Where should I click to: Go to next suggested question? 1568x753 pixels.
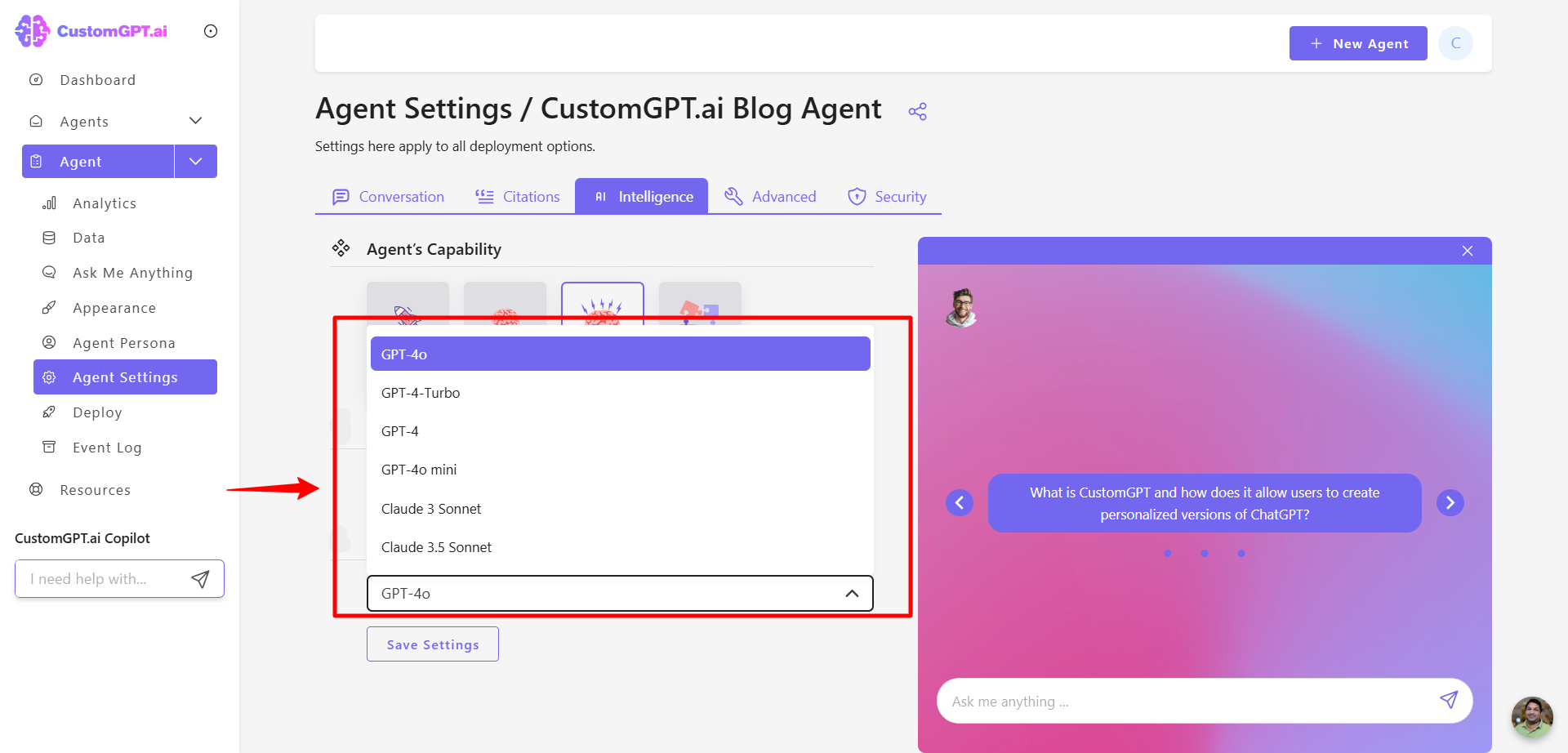coord(1450,502)
